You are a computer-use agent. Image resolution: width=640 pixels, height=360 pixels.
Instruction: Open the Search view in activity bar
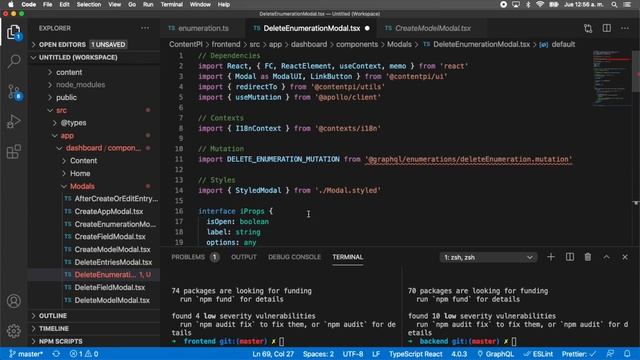coord(13,61)
